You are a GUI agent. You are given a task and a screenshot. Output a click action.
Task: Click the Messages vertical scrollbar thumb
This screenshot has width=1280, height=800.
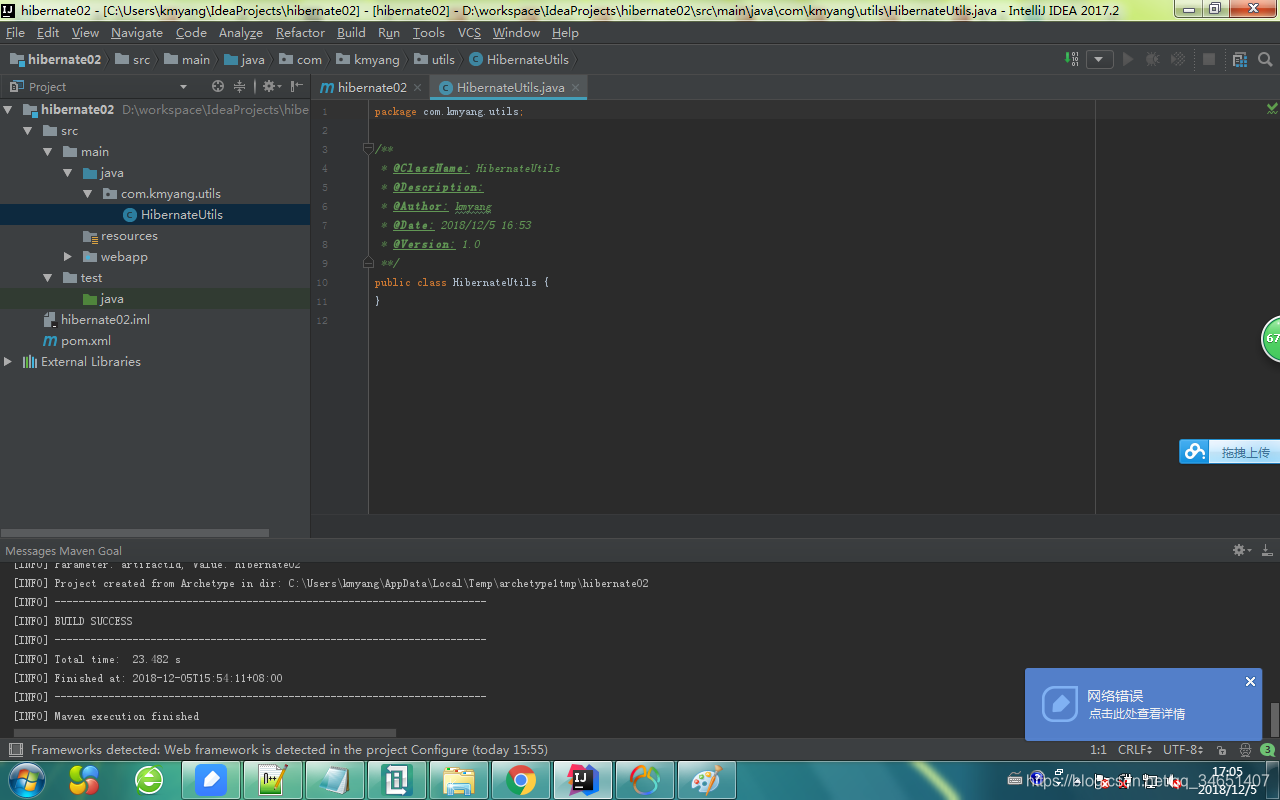[1274, 719]
